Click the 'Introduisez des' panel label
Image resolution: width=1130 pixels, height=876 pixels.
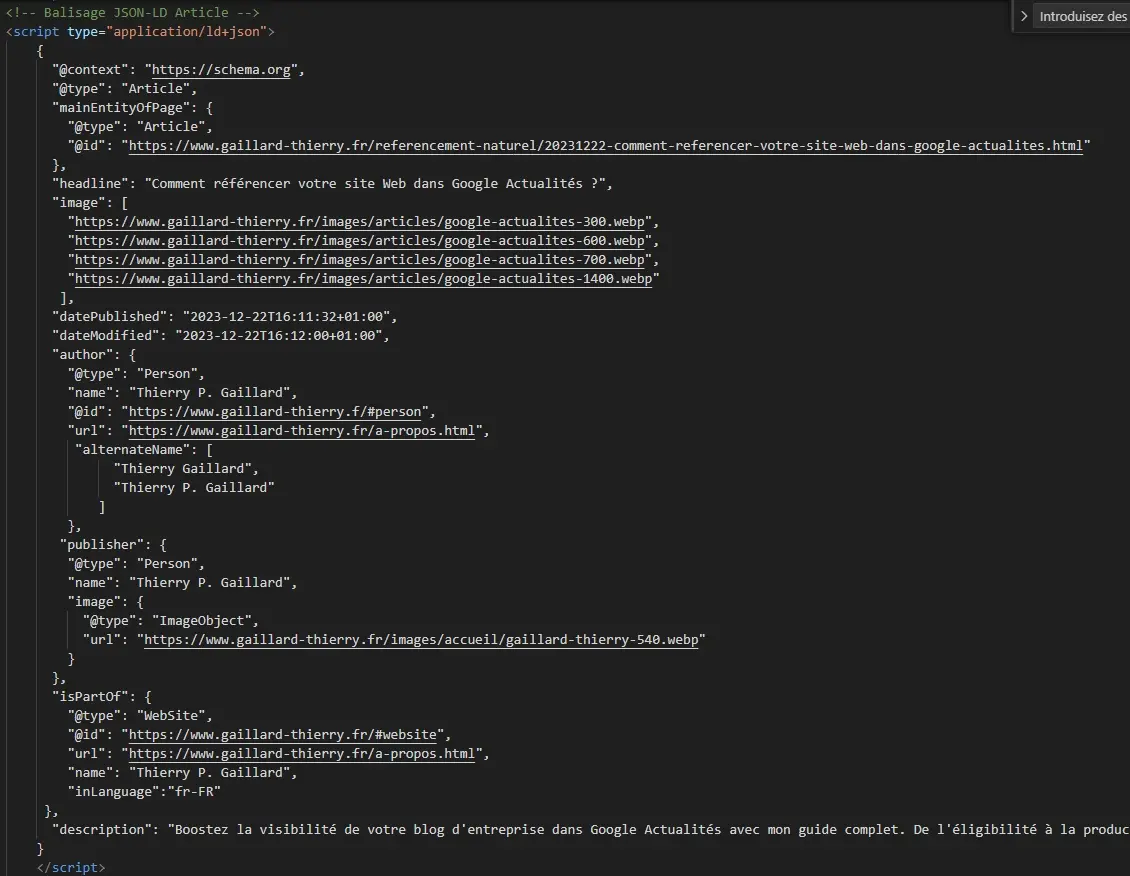tap(1083, 17)
